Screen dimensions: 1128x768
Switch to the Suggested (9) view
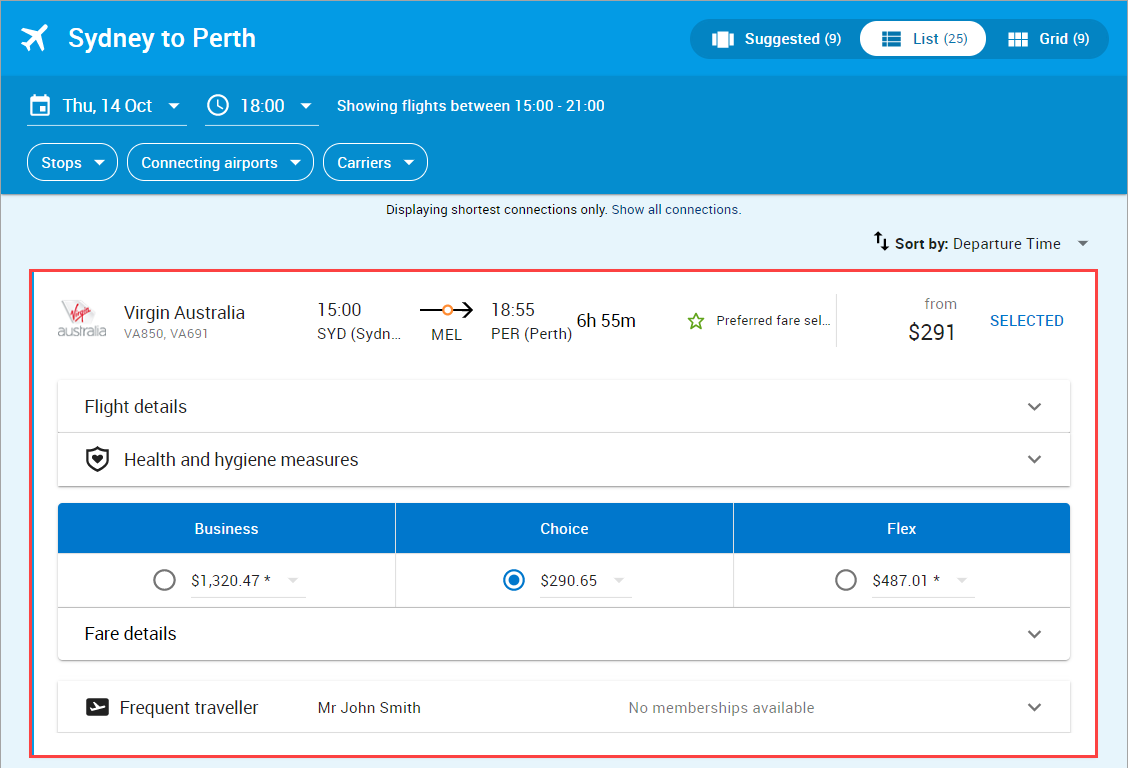(776, 39)
